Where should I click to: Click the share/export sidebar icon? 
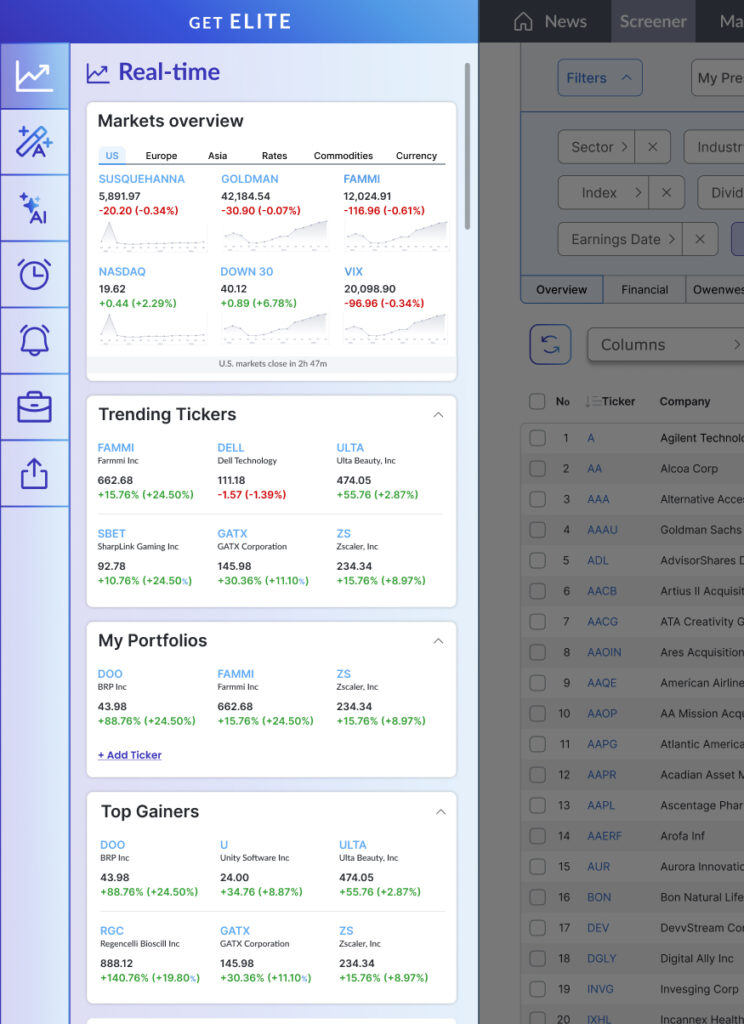(34, 473)
